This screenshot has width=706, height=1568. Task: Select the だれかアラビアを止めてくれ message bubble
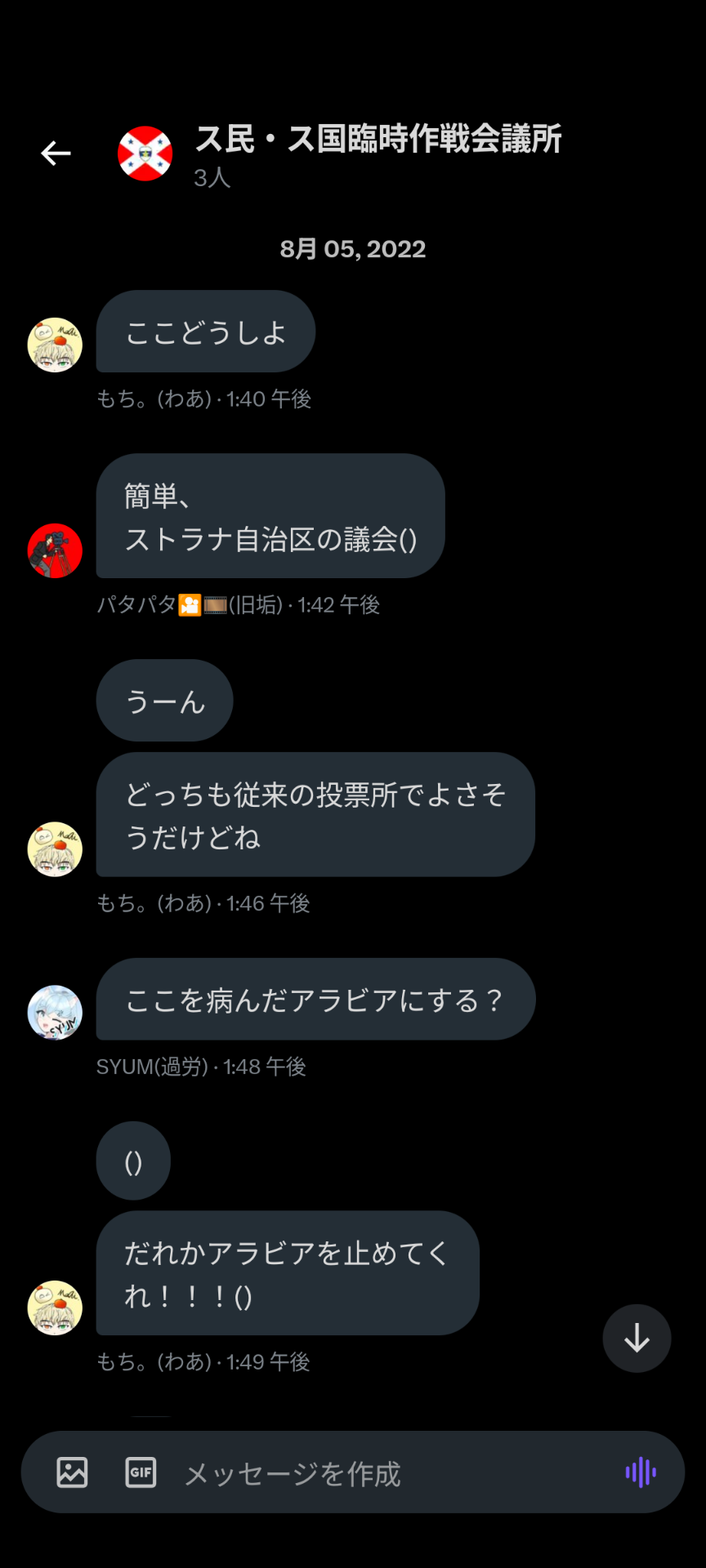point(288,1273)
